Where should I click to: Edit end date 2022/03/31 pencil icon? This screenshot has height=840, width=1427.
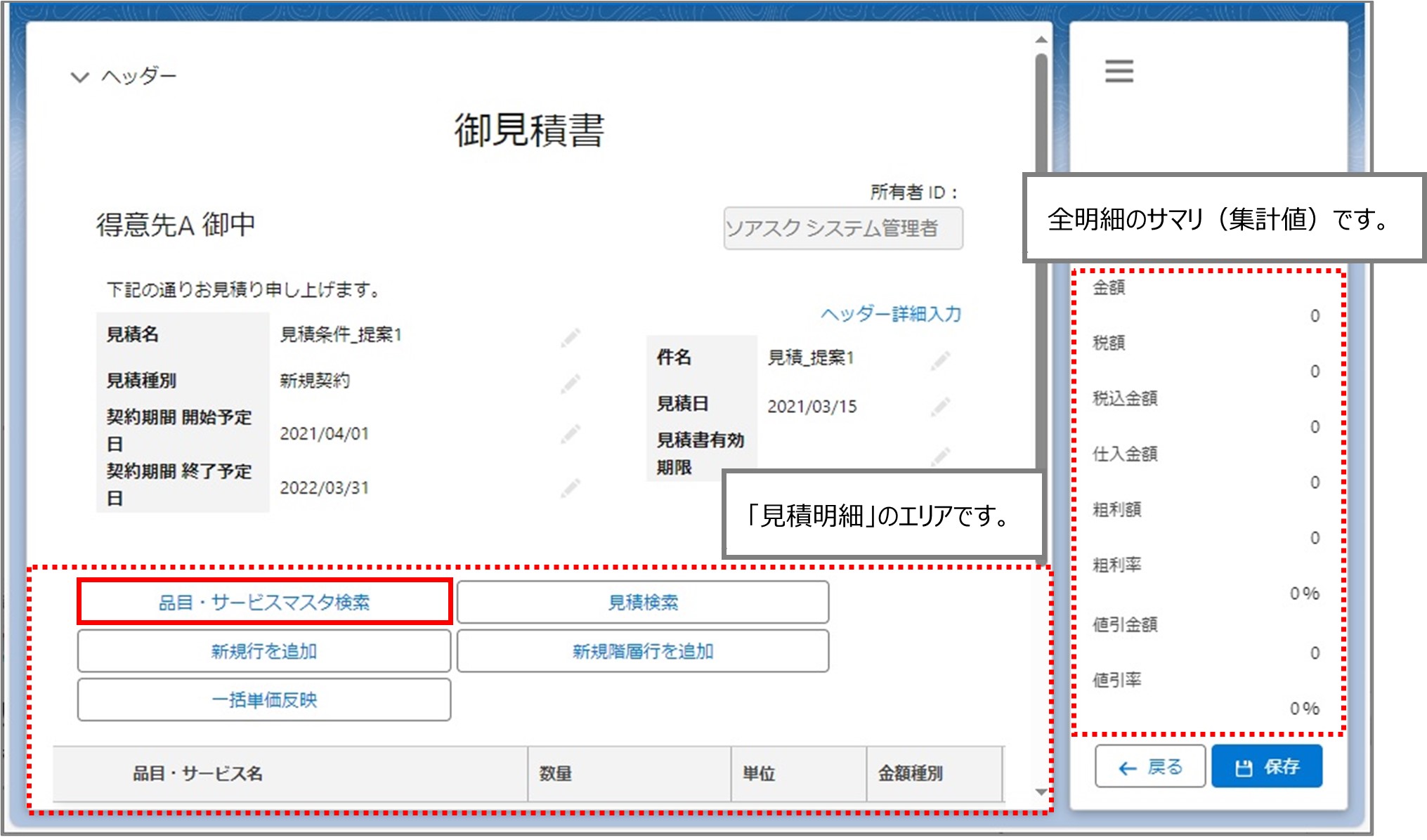pyautogui.click(x=570, y=487)
